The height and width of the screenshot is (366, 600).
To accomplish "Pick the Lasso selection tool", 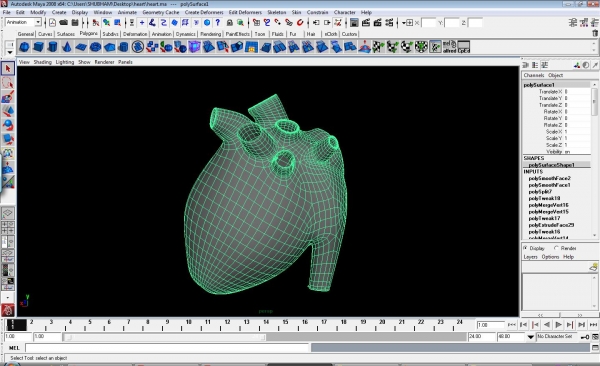I will (8, 83).
